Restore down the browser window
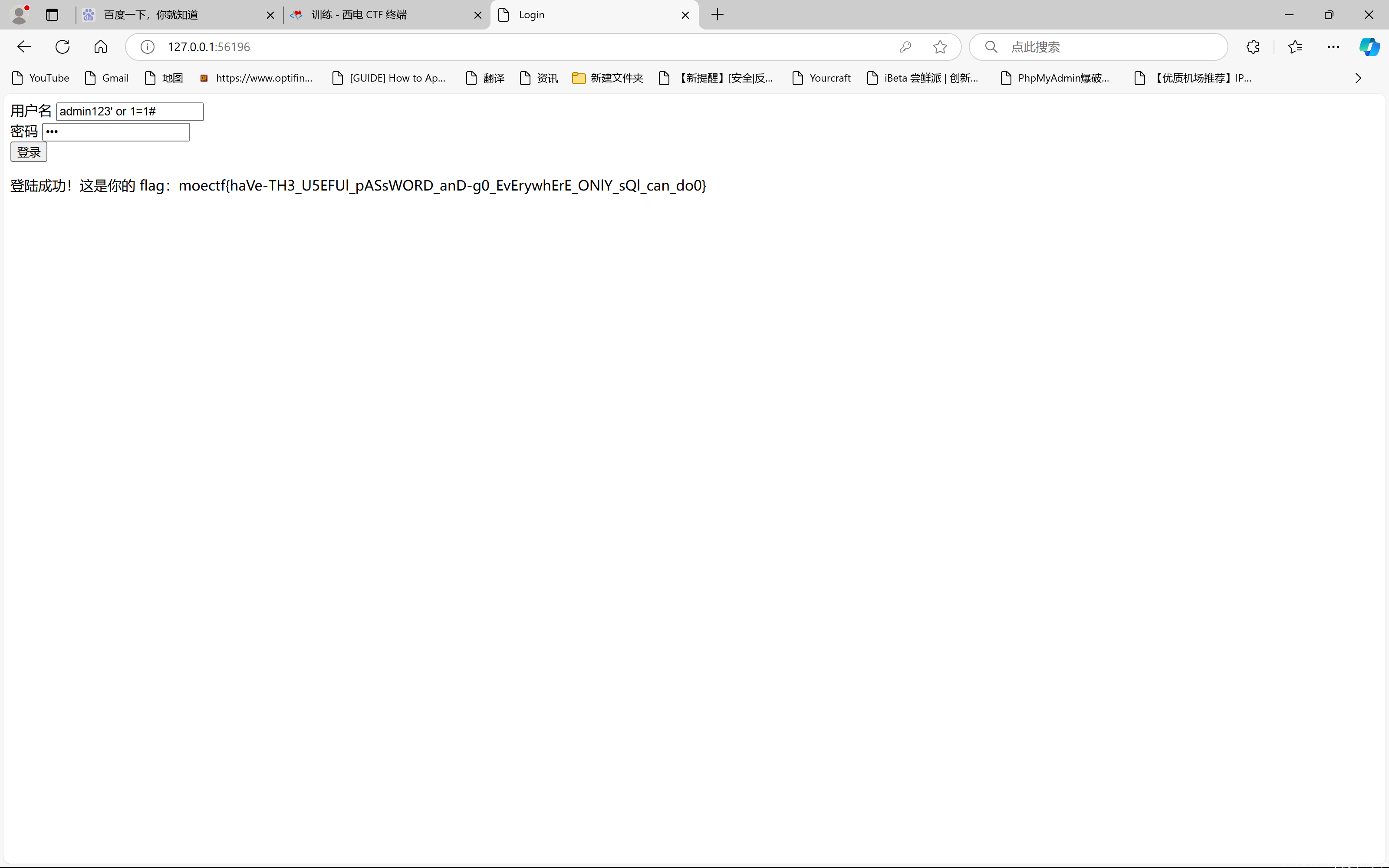This screenshot has height=868, width=1389. point(1329,15)
